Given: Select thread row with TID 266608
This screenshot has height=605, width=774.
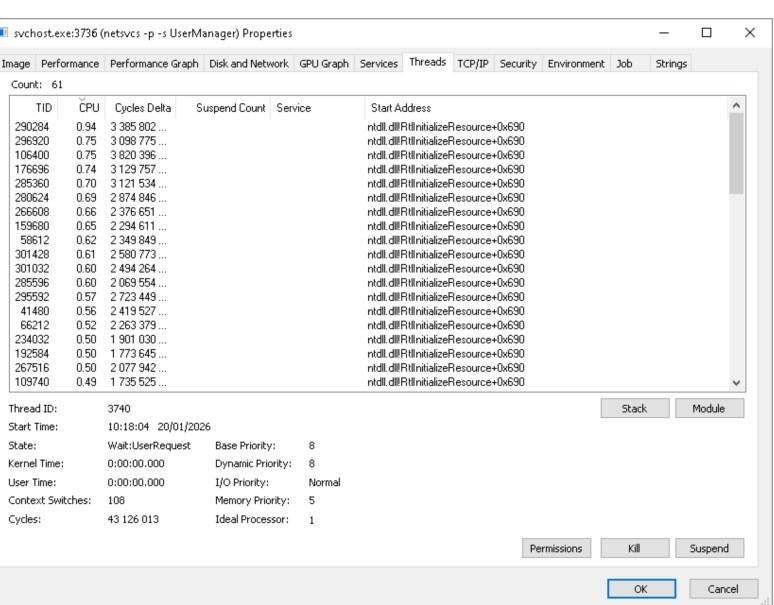Looking at the screenshot, I should coord(368,212).
